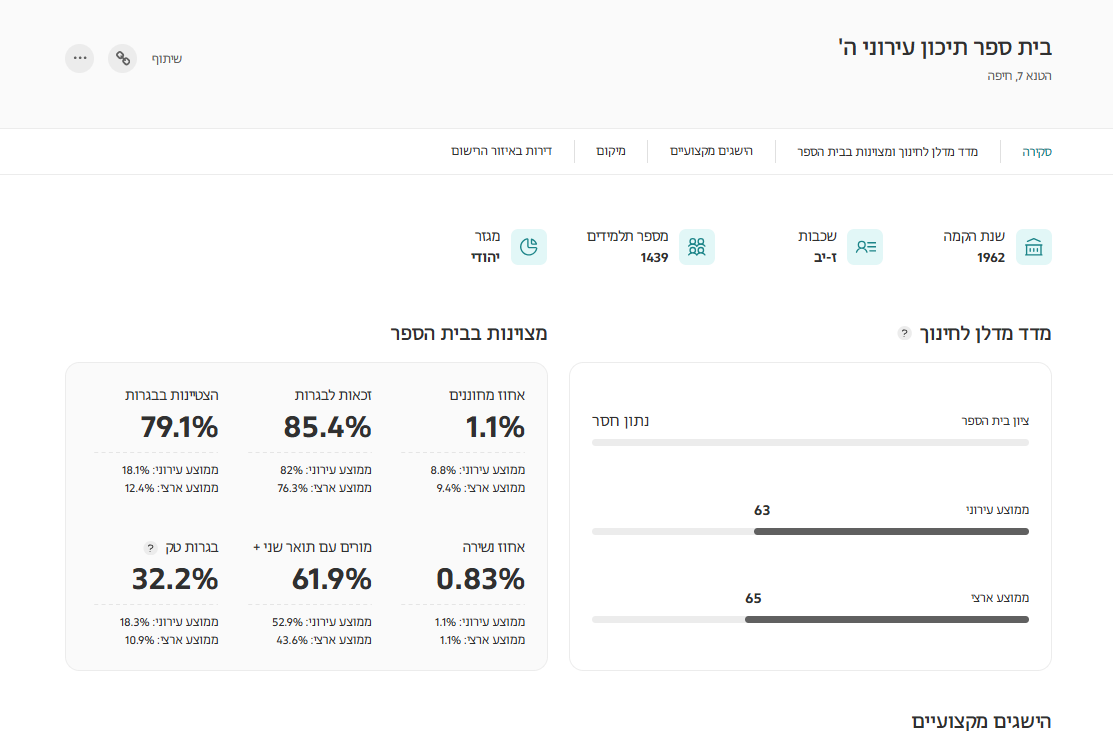Switch to the סקירה tab
1113x731 pixels.
click(x=1036, y=152)
